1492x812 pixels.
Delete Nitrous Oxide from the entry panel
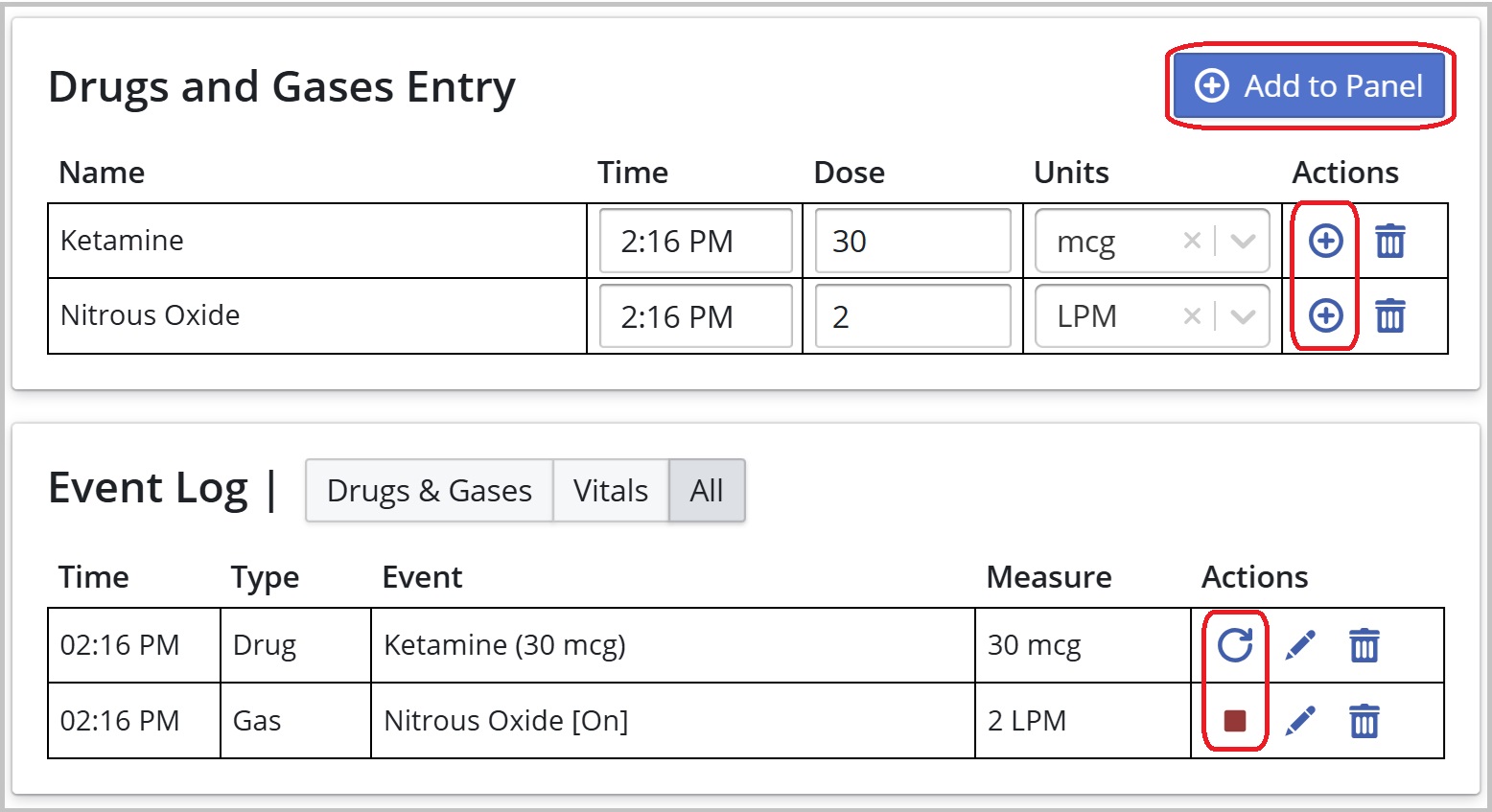pyautogui.click(x=1390, y=315)
